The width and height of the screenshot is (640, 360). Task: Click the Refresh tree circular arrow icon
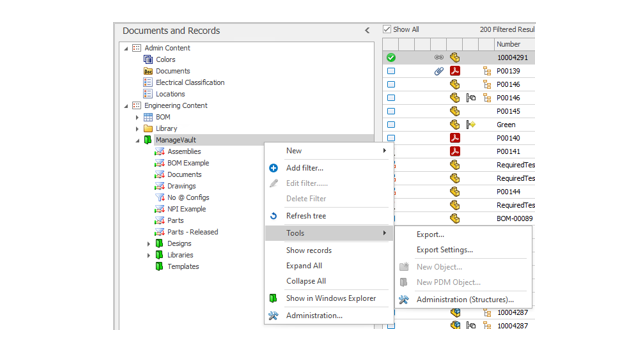273,216
